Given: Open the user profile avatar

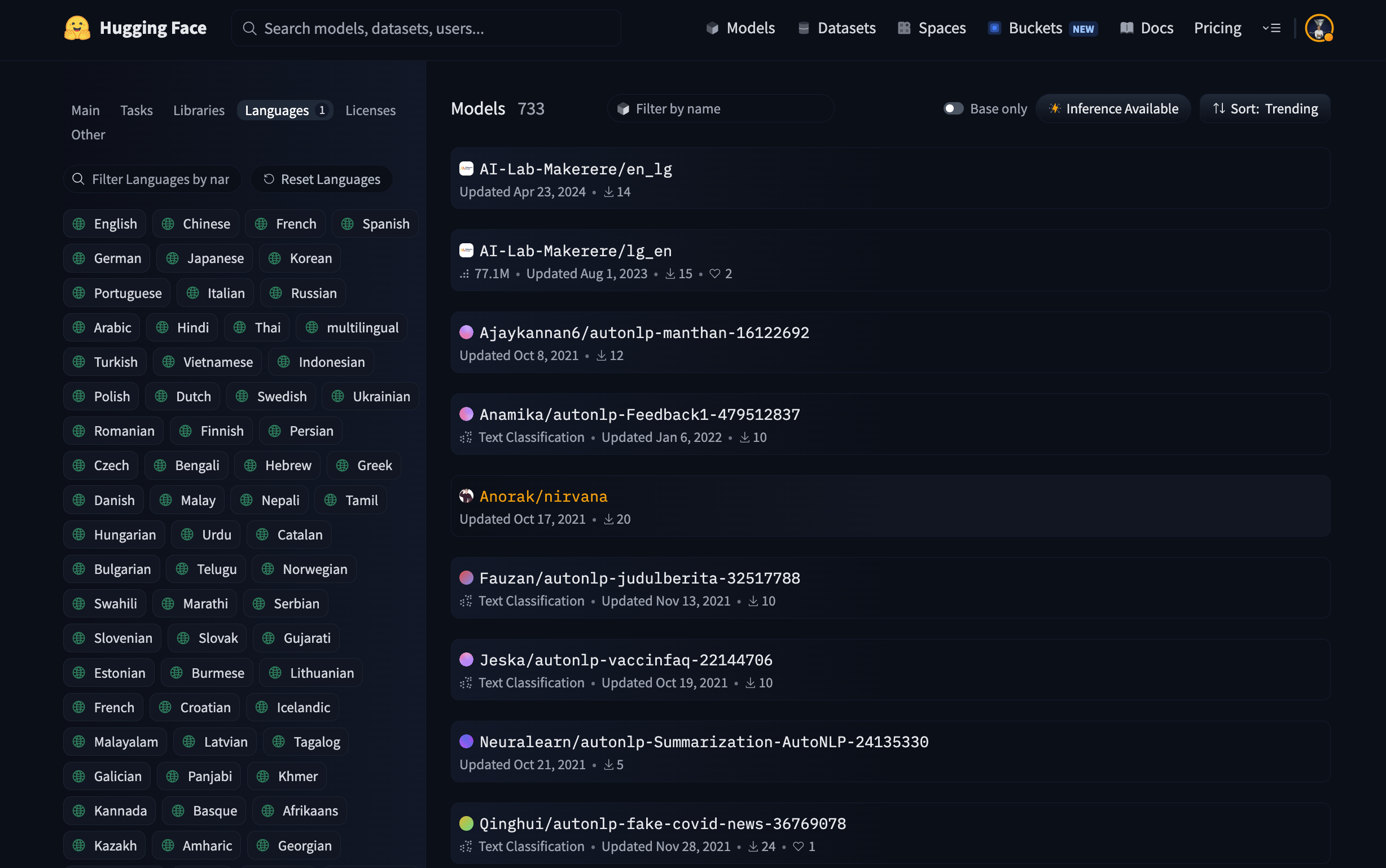Looking at the screenshot, I should pyautogui.click(x=1319, y=28).
